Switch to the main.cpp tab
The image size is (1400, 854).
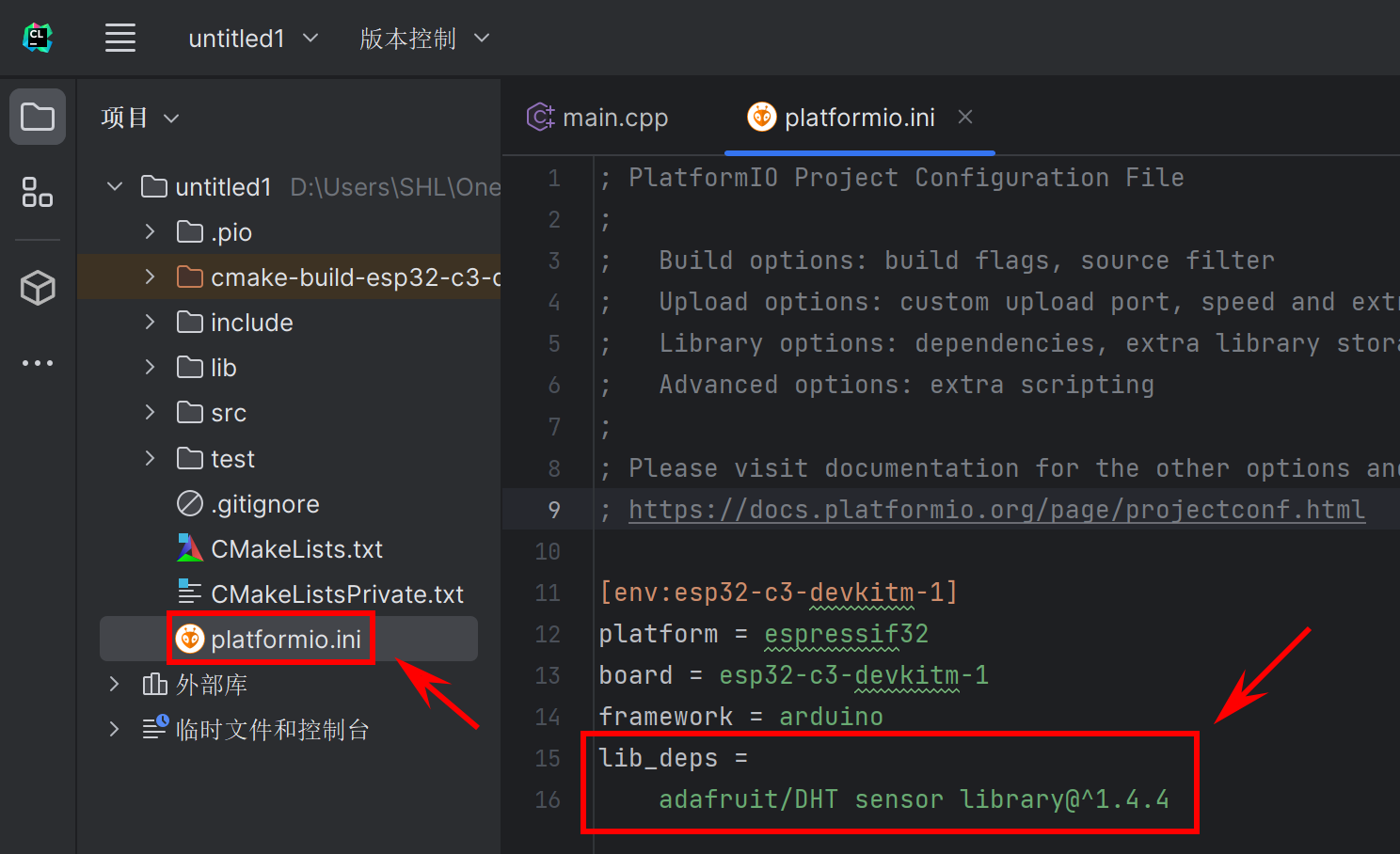point(615,117)
